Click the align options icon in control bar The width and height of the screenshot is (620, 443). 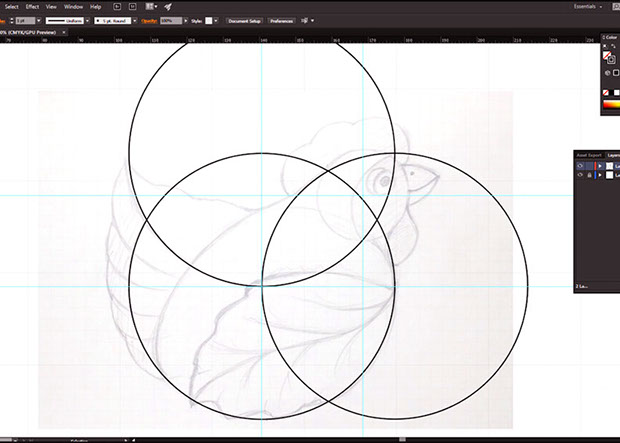[304, 20]
